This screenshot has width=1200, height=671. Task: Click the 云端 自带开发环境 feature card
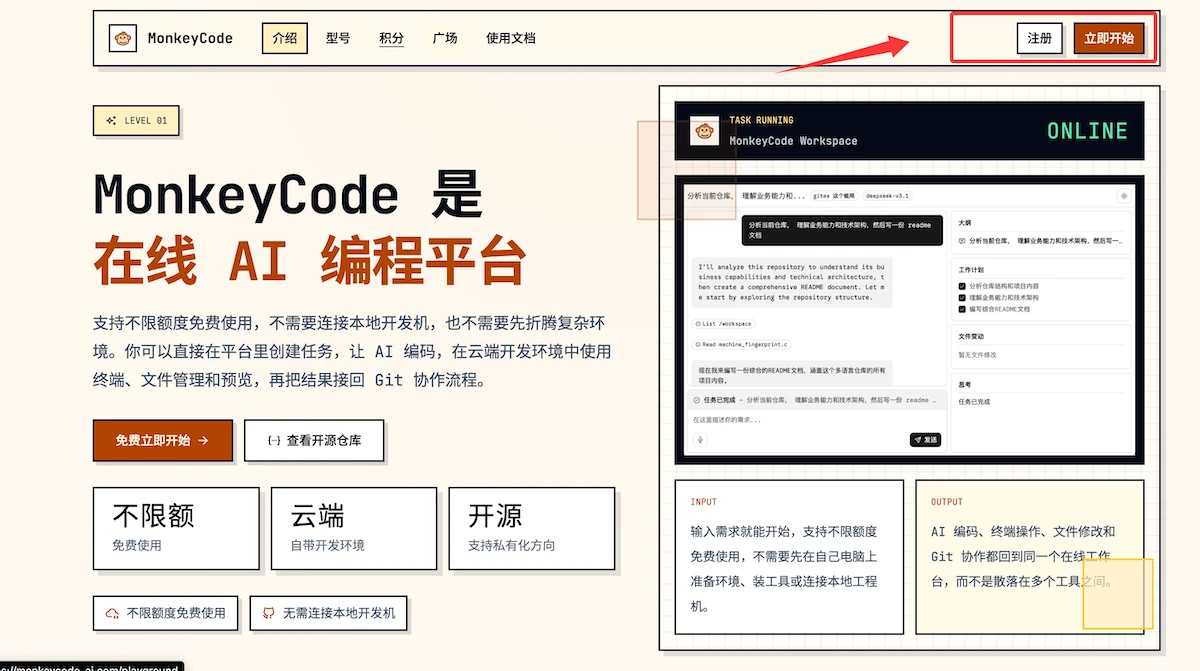pyautogui.click(x=354, y=528)
